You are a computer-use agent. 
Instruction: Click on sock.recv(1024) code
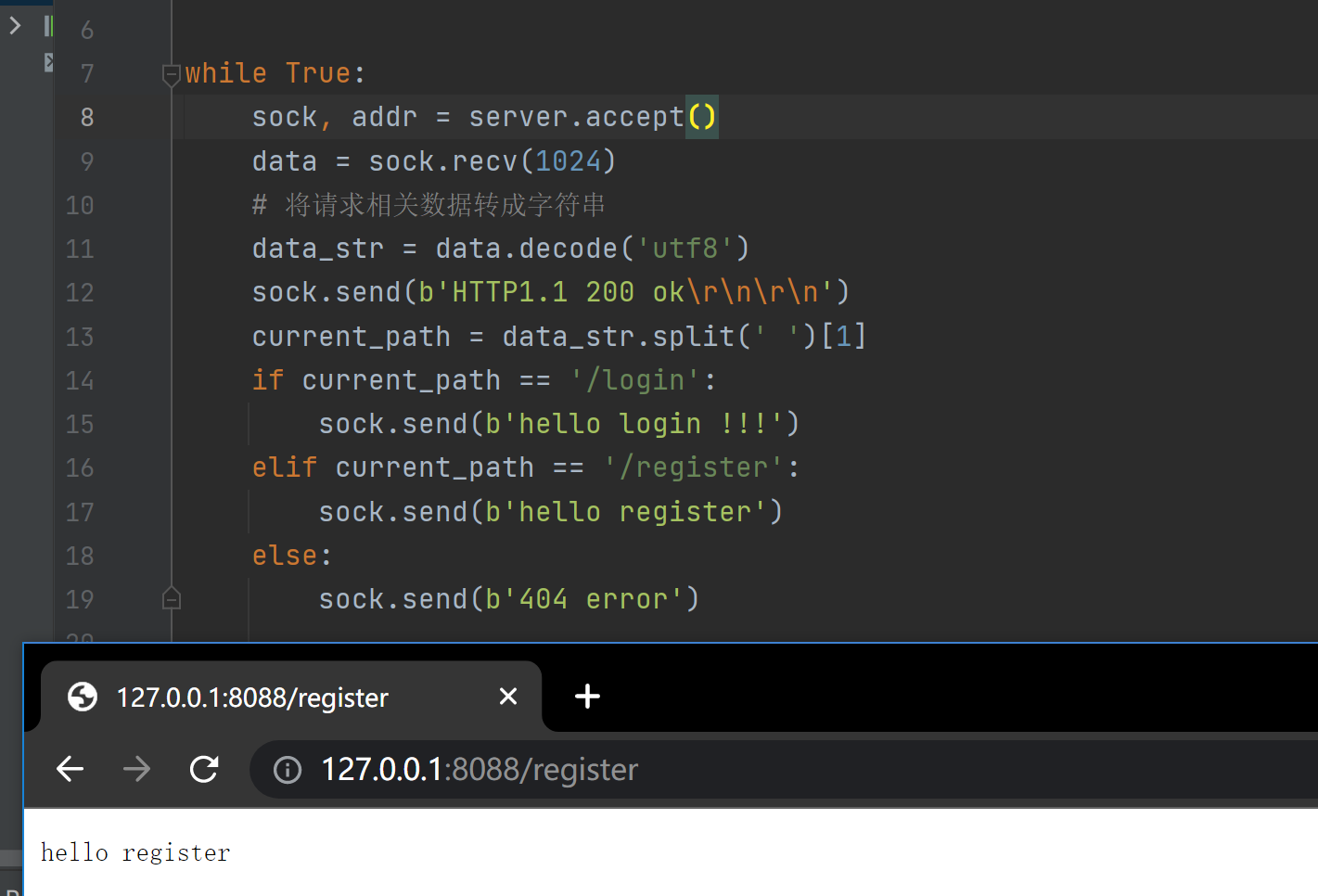pyautogui.click(x=493, y=161)
